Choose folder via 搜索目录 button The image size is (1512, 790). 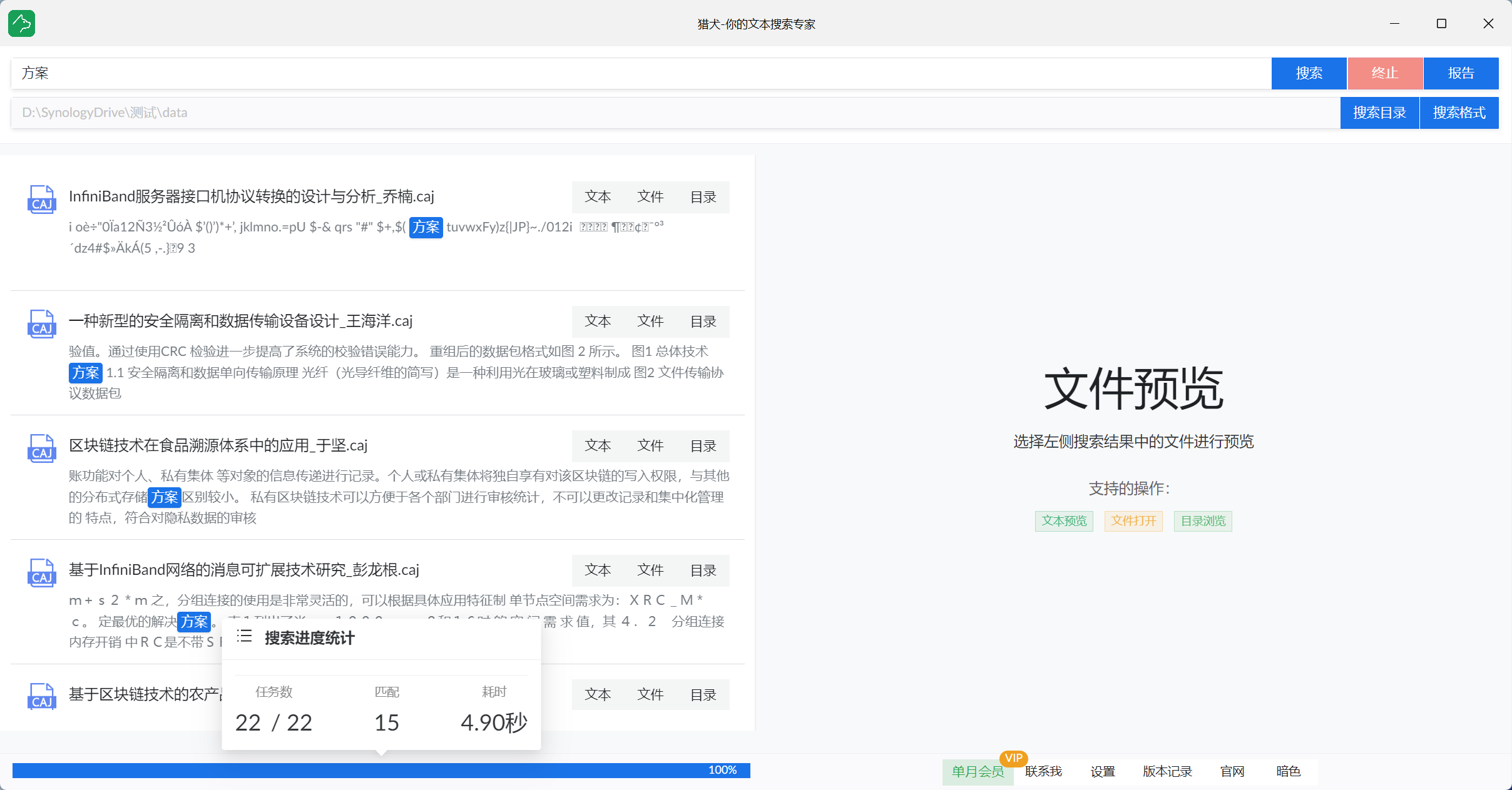[x=1379, y=113]
